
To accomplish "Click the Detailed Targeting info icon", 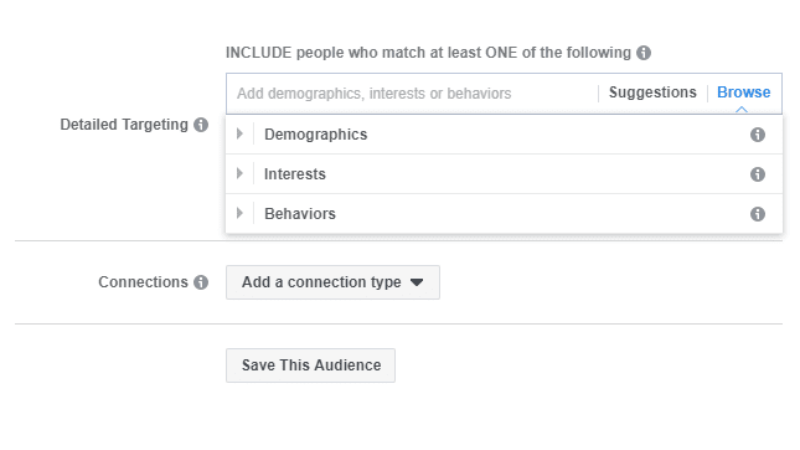I will coord(201,125).
